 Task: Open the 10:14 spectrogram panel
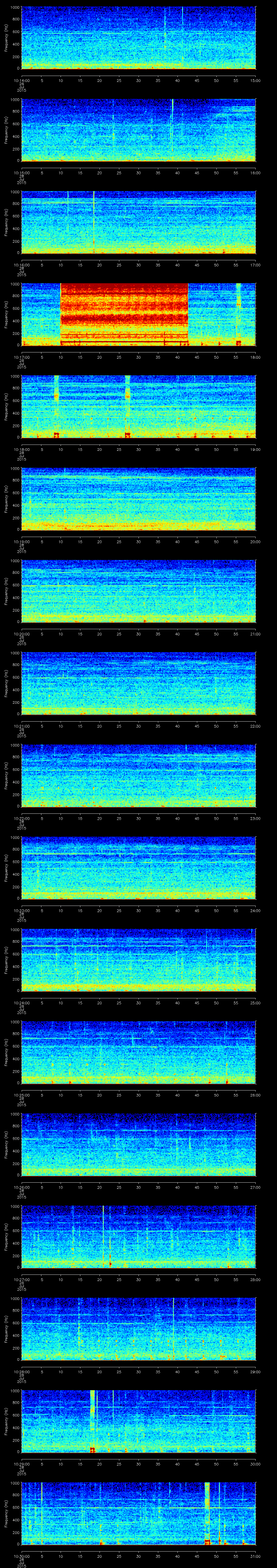[x=138, y=38]
